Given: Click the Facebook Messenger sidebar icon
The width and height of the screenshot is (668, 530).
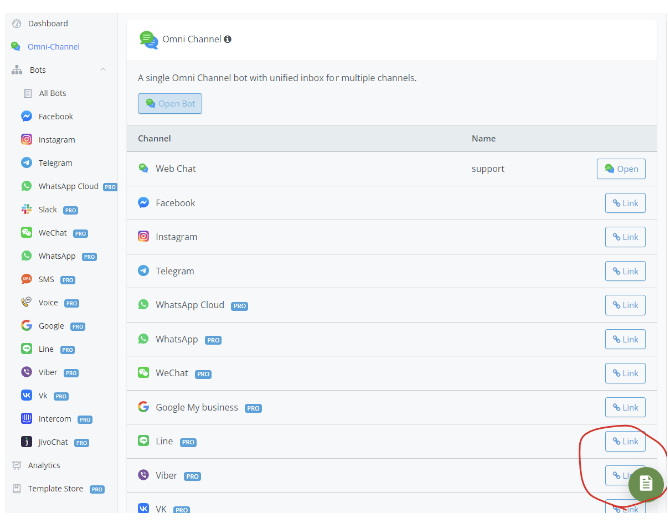Looking at the screenshot, I should click(26, 116).
